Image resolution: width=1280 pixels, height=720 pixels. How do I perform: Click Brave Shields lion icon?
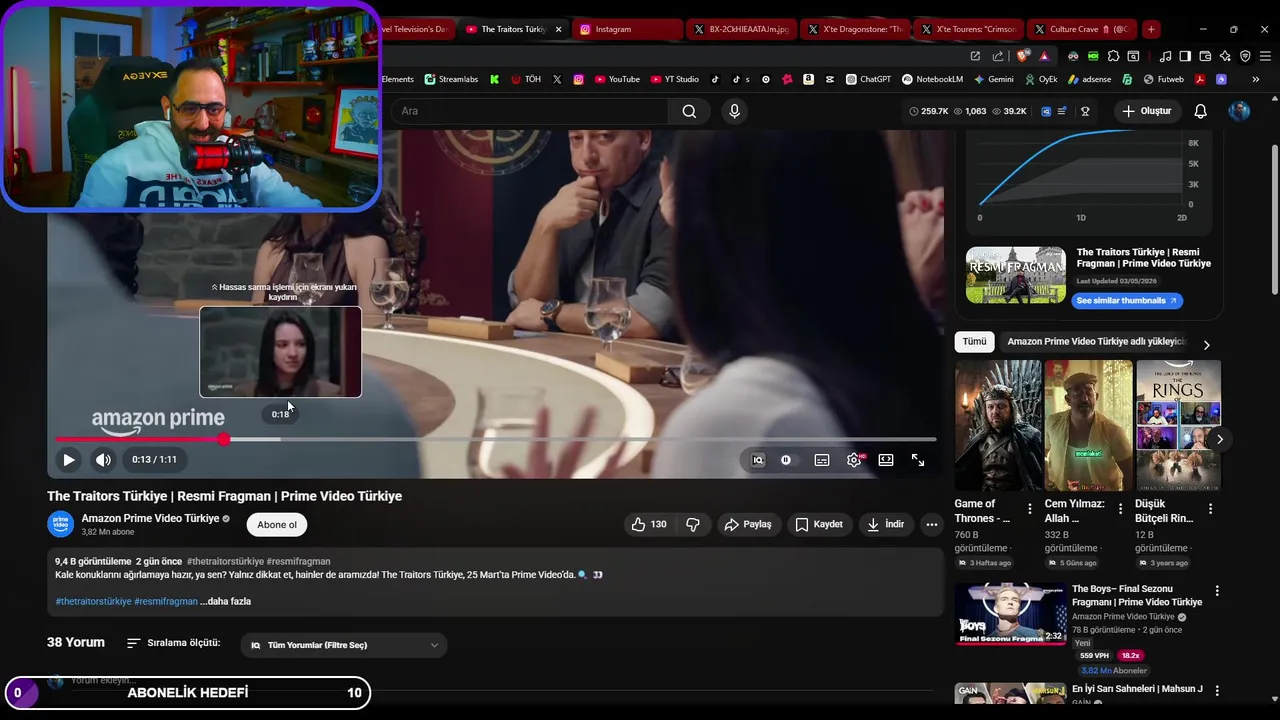1021,56
